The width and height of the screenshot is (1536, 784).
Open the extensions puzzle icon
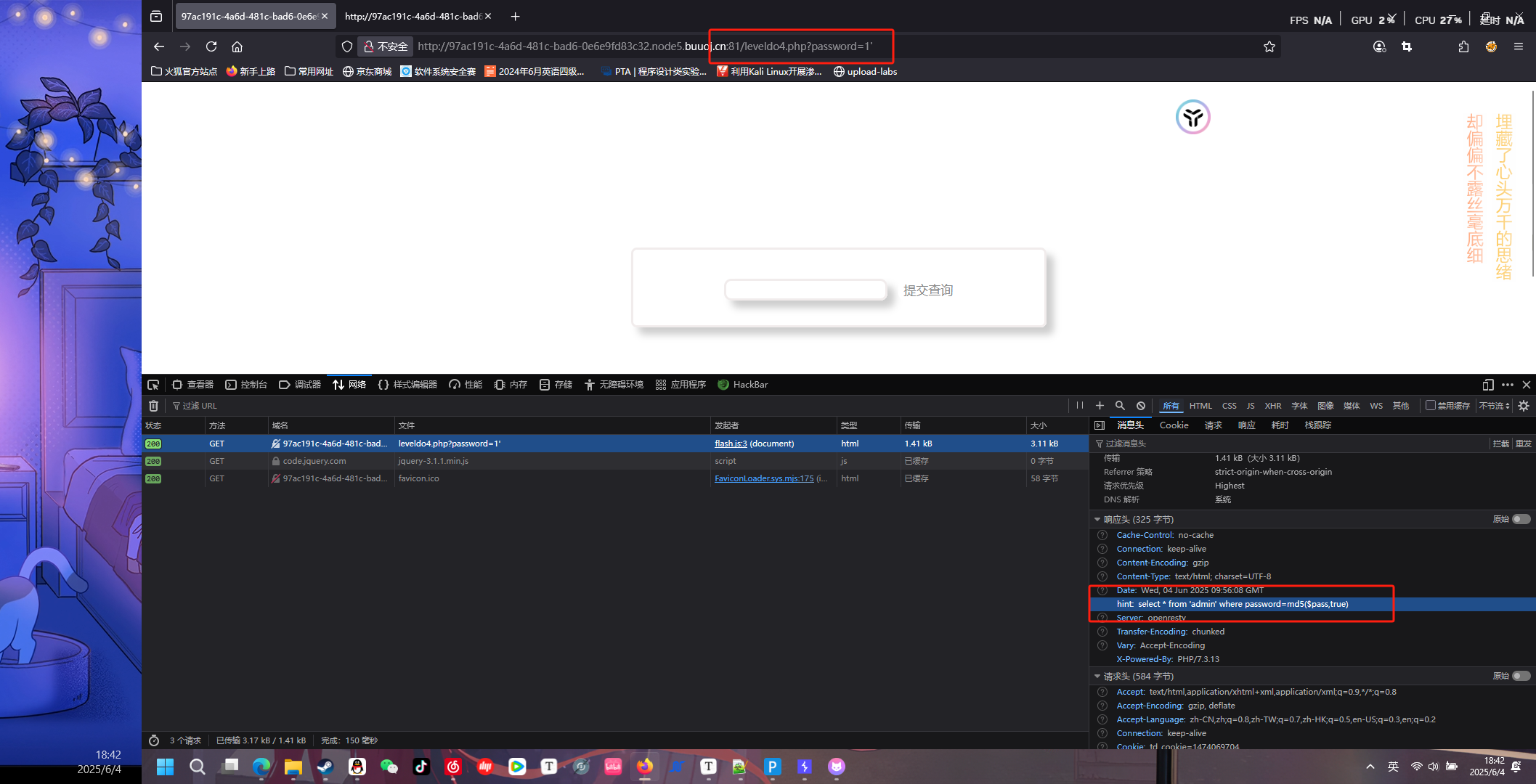1463,46
